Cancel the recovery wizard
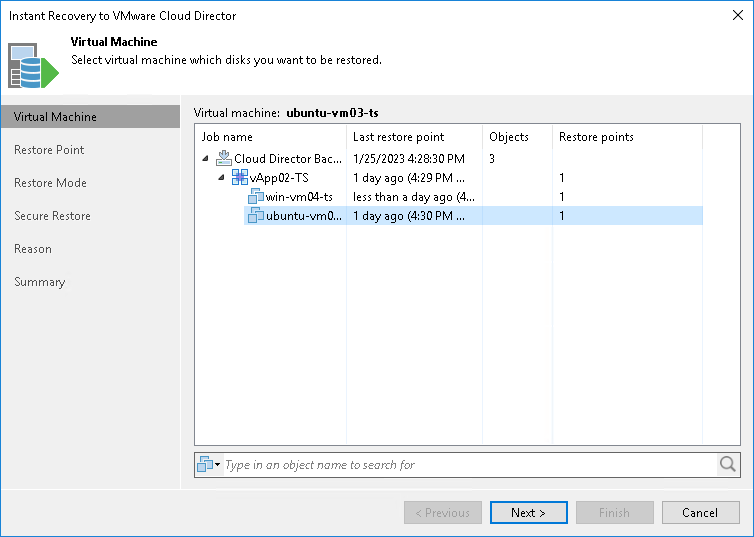754x537 pixels. click(x=700, y=512)
